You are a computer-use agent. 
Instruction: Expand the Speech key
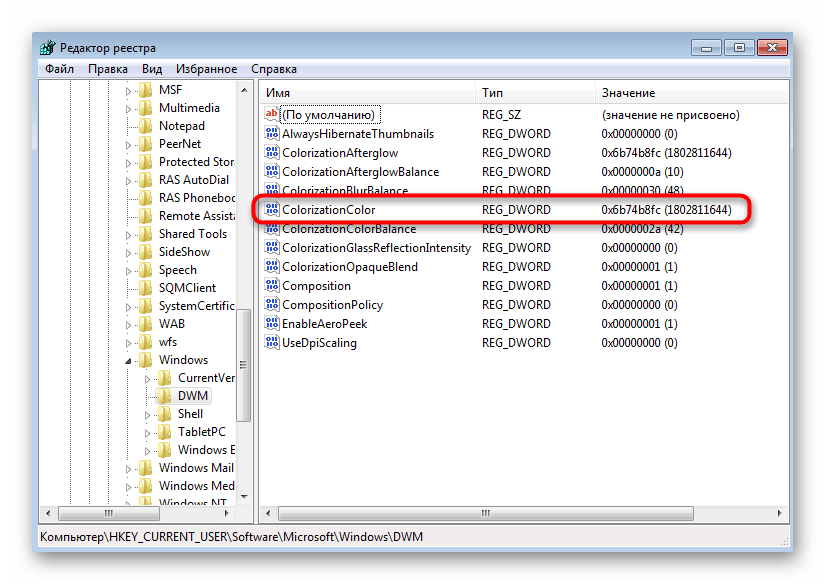(128, 271)
